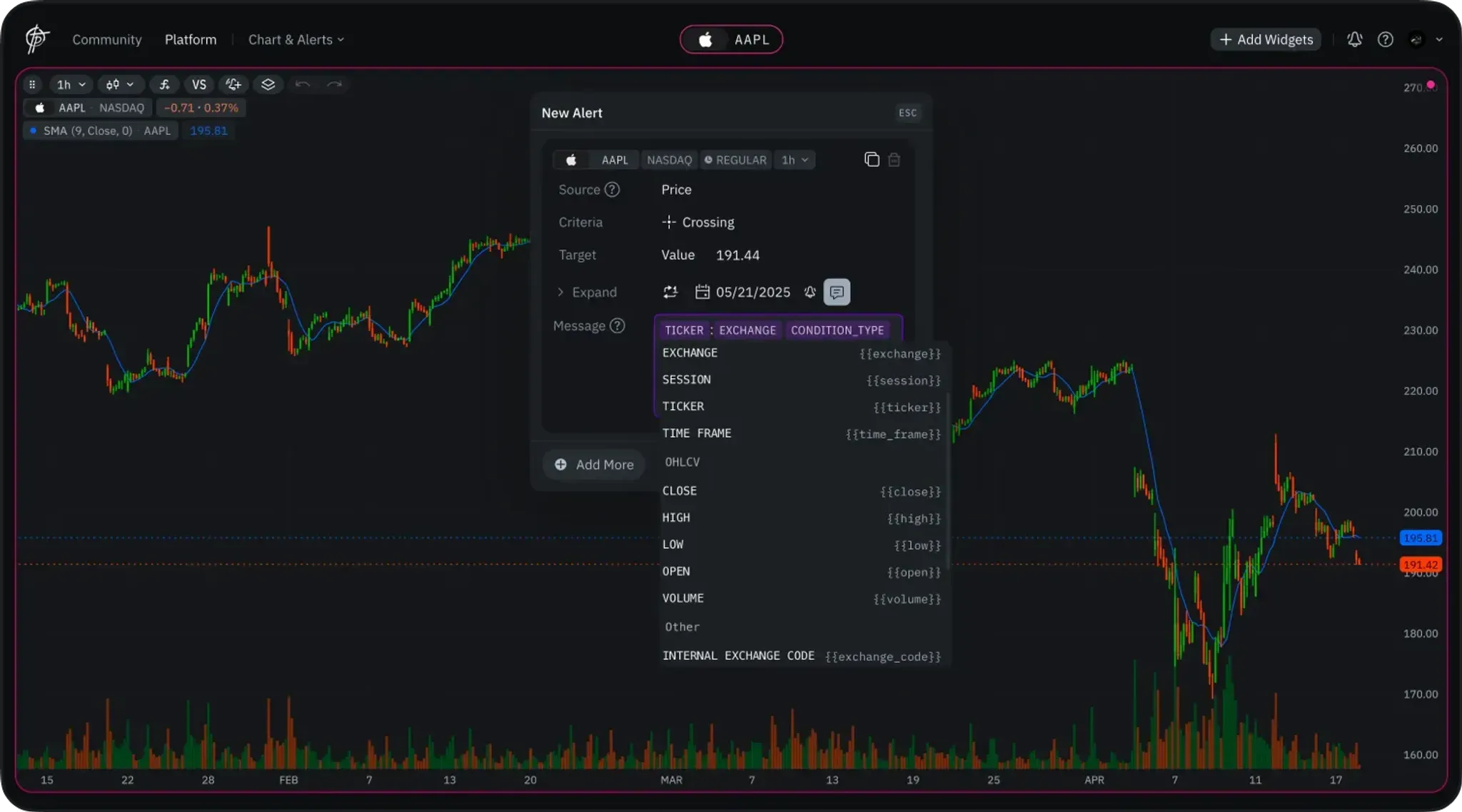
Task: Select TIME FRAME from the variable list
Action: tap(697, 433)
